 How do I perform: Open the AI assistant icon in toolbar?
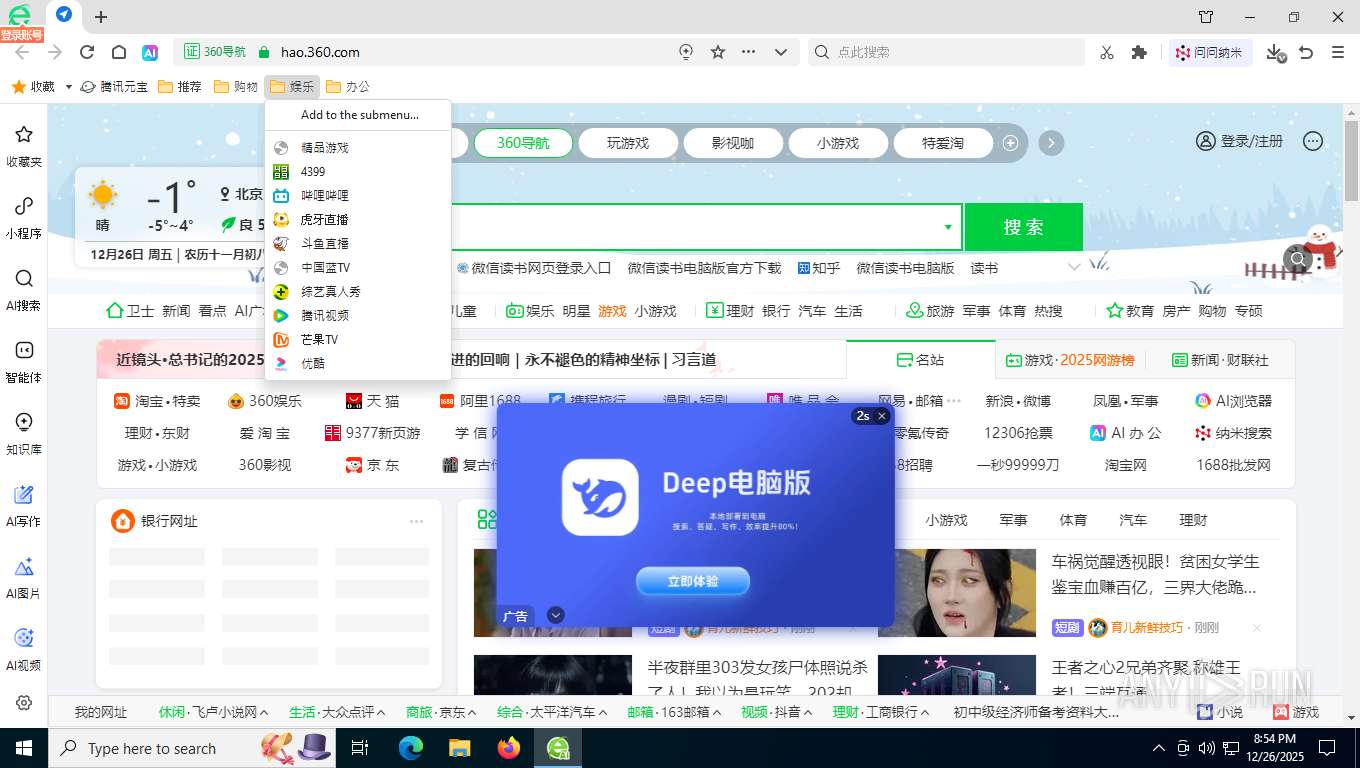(x=149, y=52)
